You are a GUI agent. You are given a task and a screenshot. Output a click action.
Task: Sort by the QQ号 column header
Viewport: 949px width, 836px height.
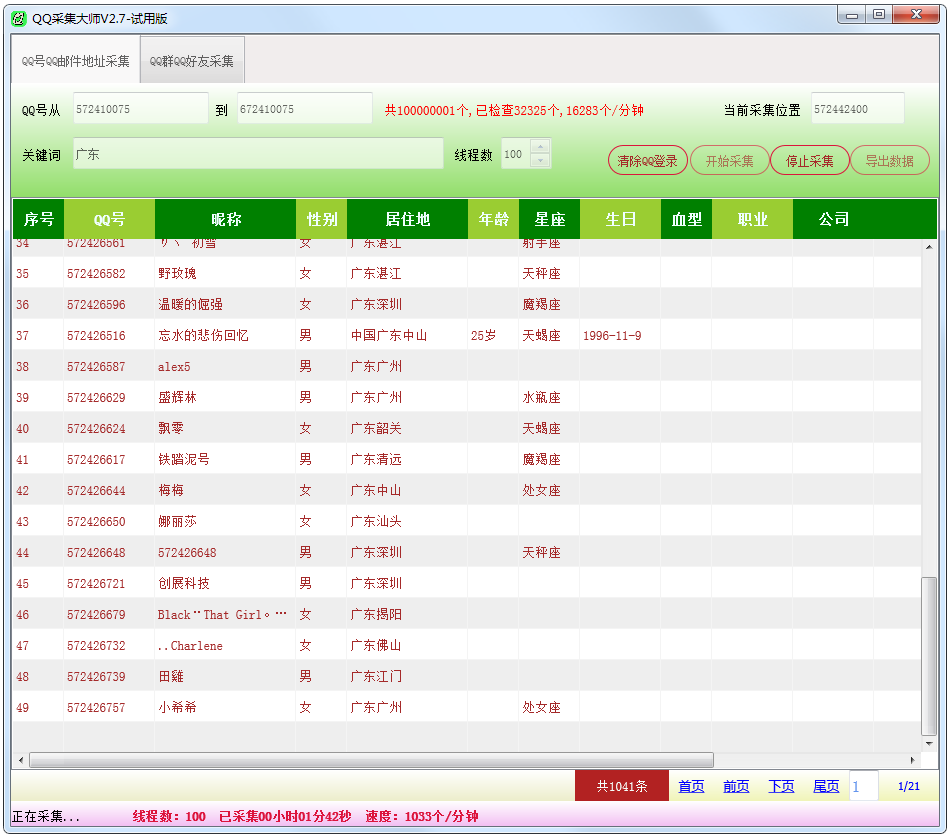pos(109,219)
